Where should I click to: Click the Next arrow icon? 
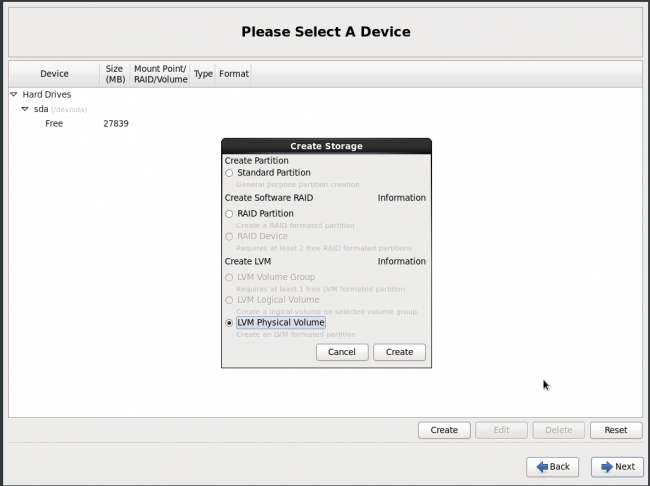point(606,467)
